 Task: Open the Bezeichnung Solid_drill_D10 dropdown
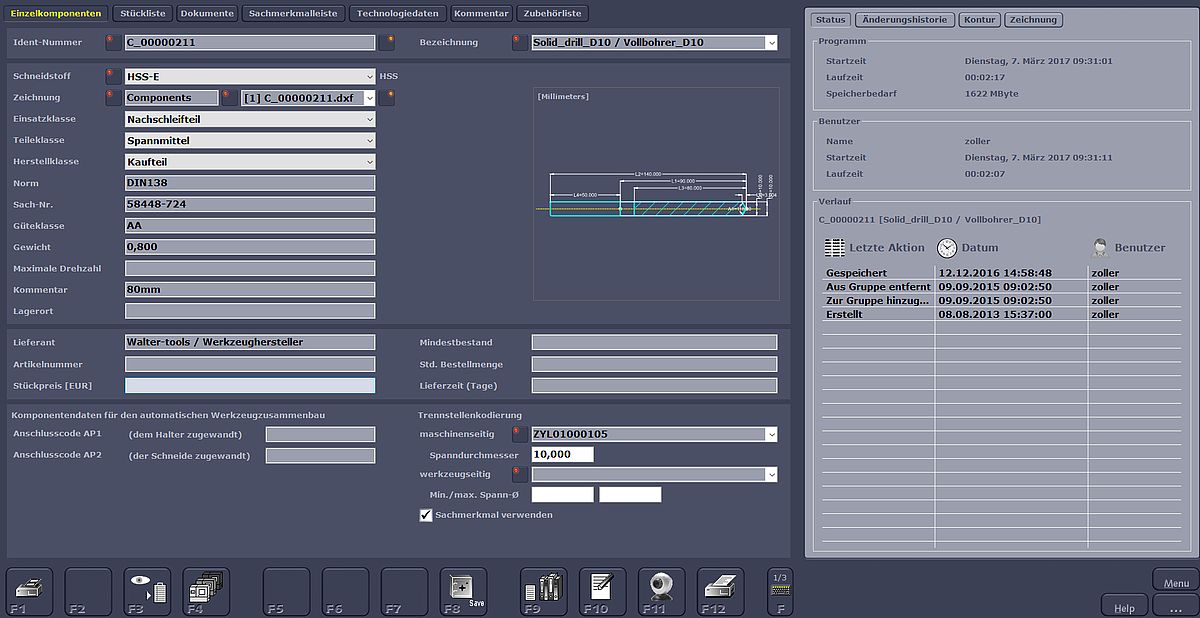pyautogui.click(x=770, y=43)
